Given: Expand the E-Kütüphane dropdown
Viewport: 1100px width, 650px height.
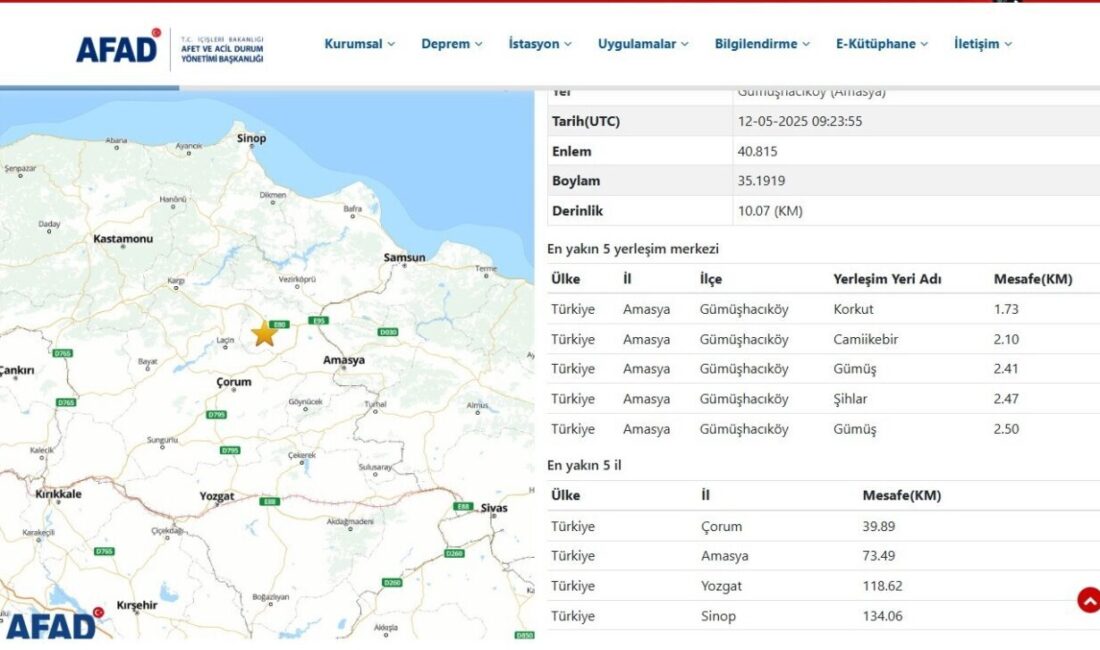Looking at the screenshot, I should [879, 43].
